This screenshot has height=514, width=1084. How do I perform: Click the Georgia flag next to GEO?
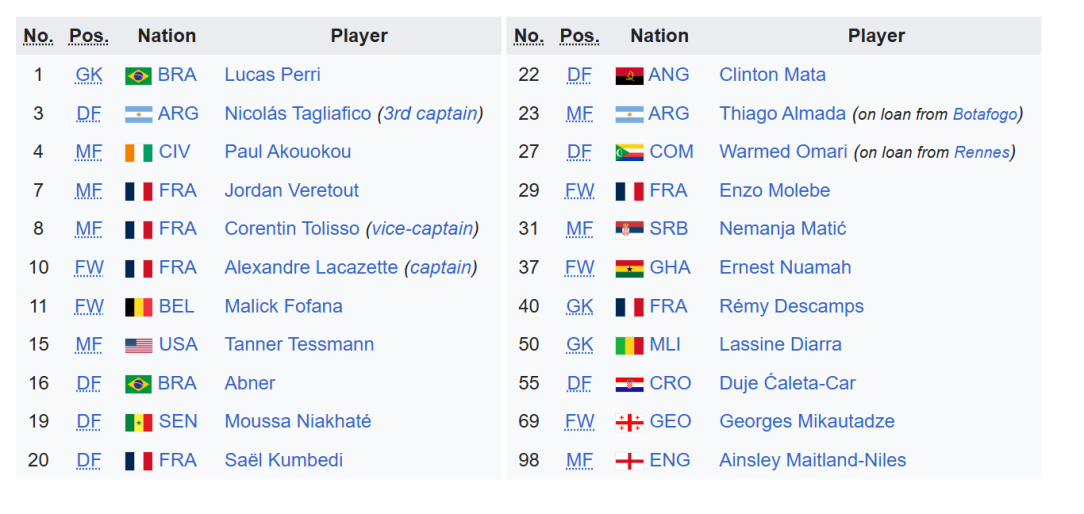coord(629,422)
